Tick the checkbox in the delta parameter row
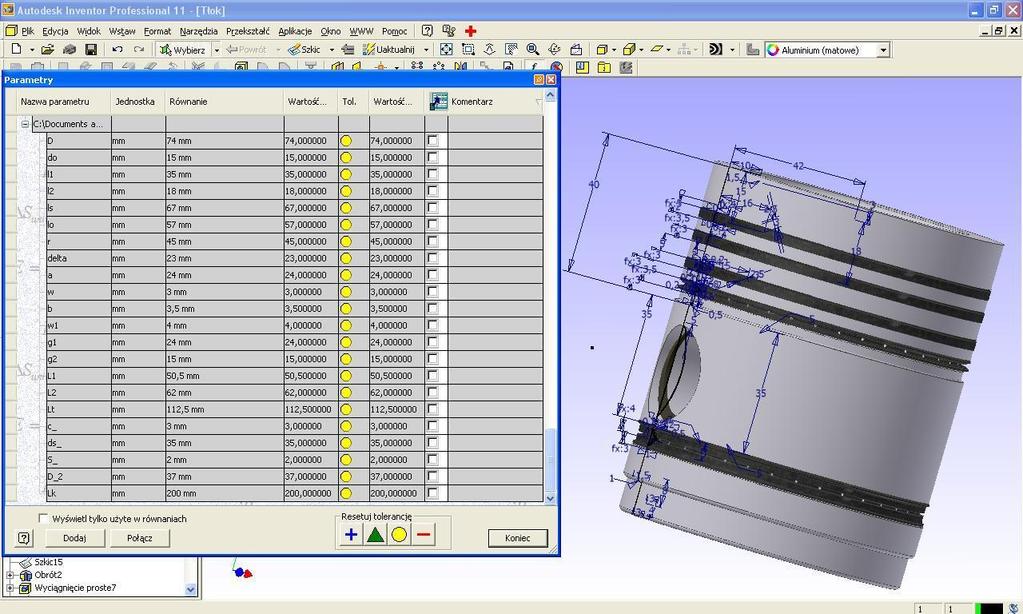This screenshot has width=1023, height=614. point(433,258)
